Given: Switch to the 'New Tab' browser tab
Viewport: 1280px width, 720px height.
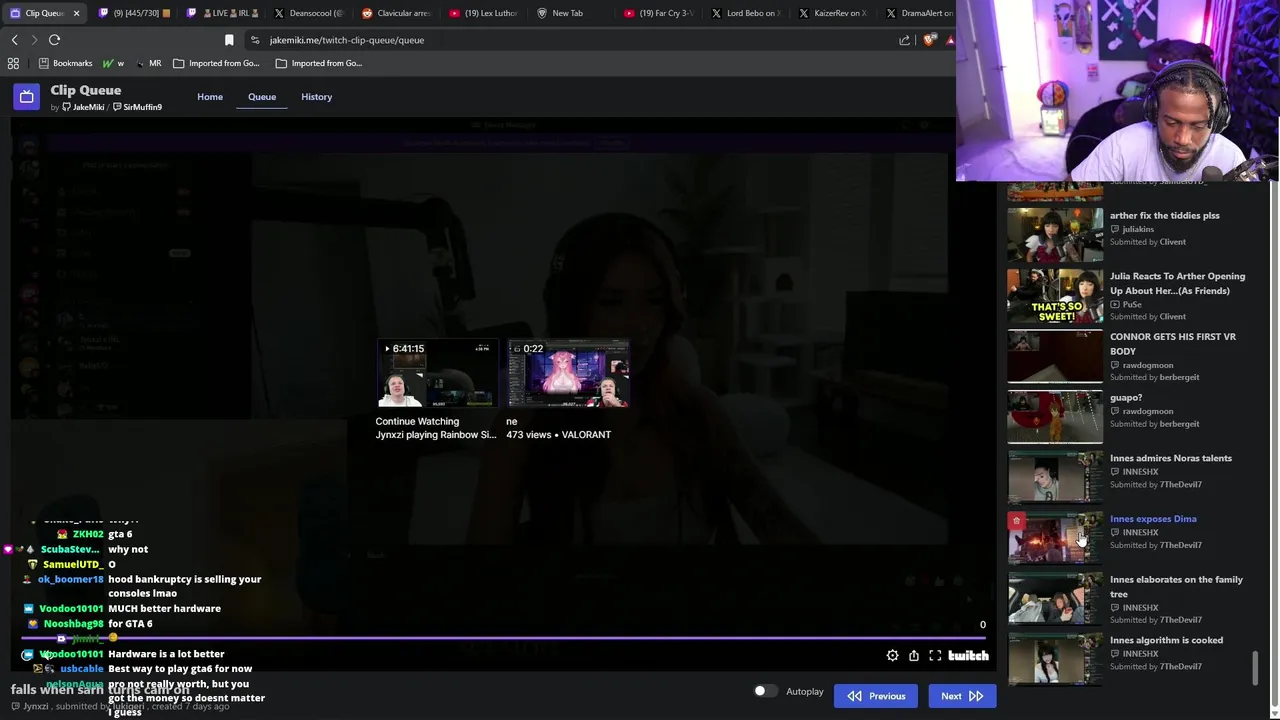Looking at the screenshot, I should point(571,13).
